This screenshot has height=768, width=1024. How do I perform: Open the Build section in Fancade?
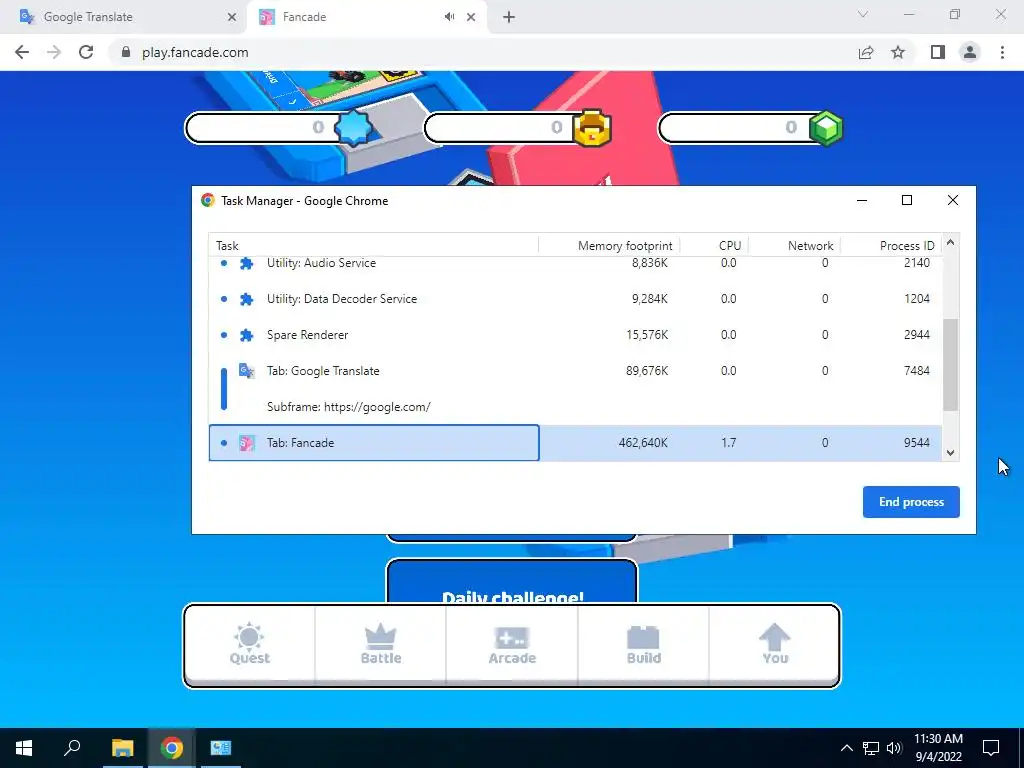point(643,645)
